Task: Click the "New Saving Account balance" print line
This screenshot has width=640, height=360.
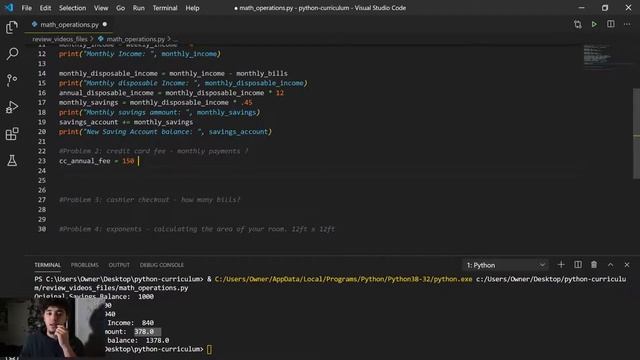Action: pyautogui.click(x=165, y=132)
